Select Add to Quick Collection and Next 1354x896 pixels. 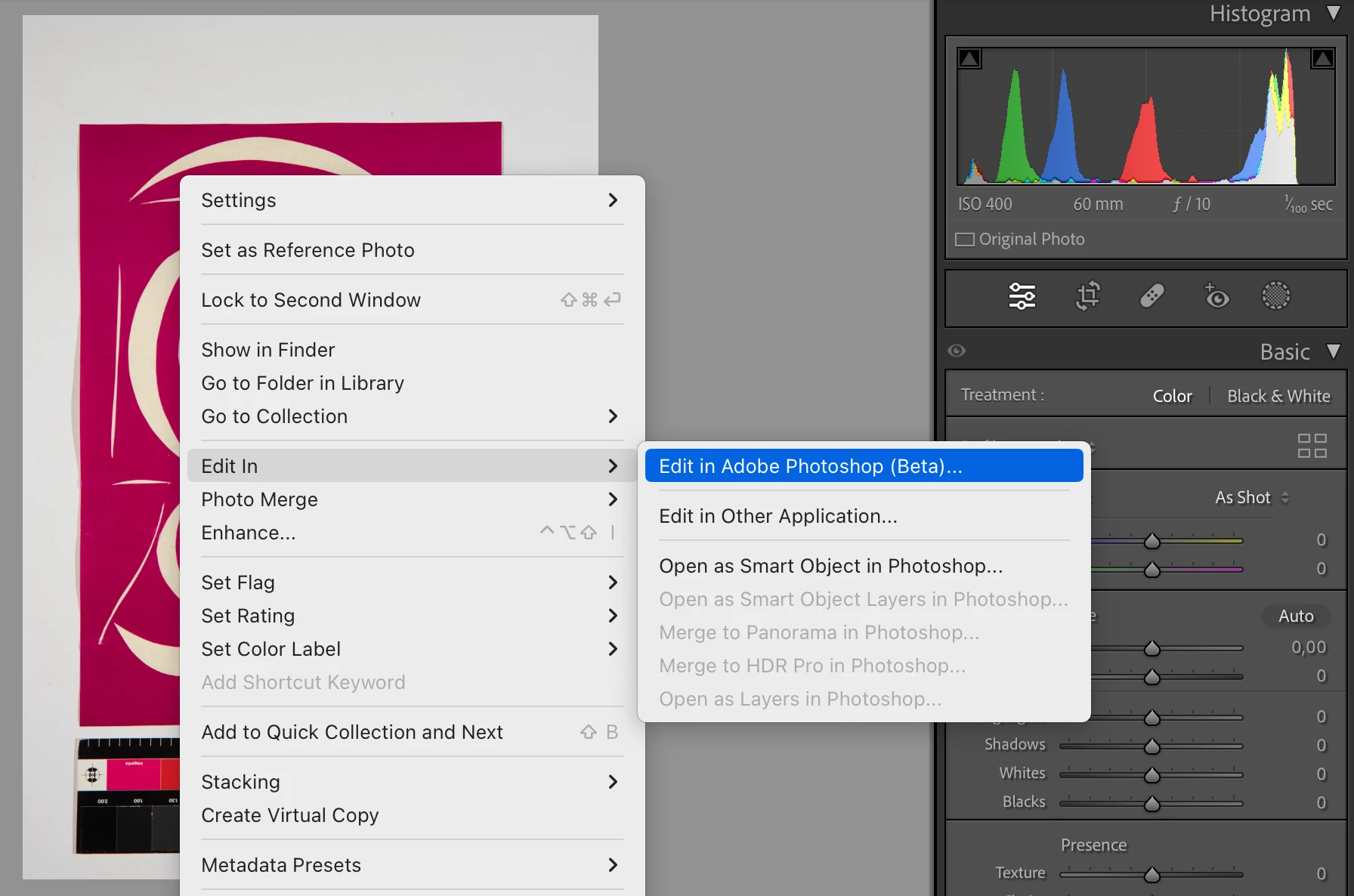coord(413,732)
